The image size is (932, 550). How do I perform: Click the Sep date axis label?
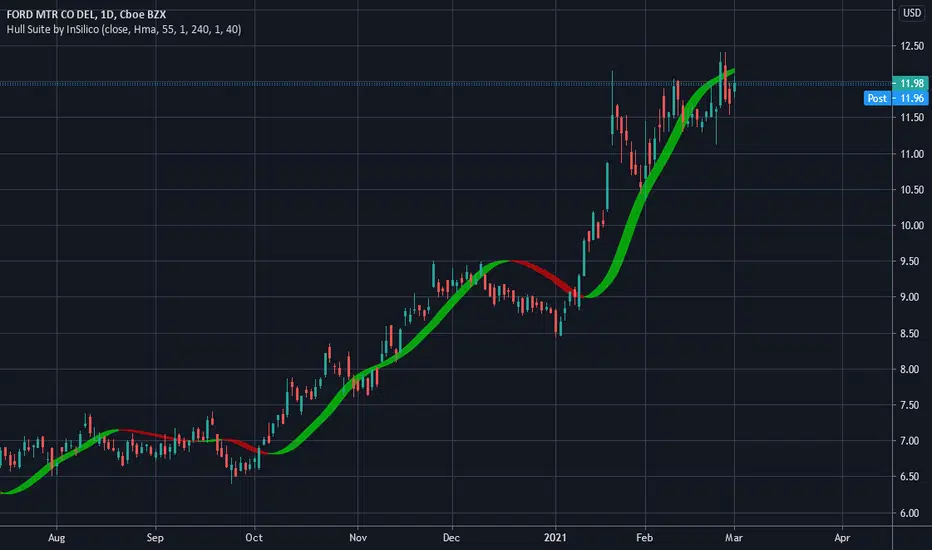coord(155,538)
